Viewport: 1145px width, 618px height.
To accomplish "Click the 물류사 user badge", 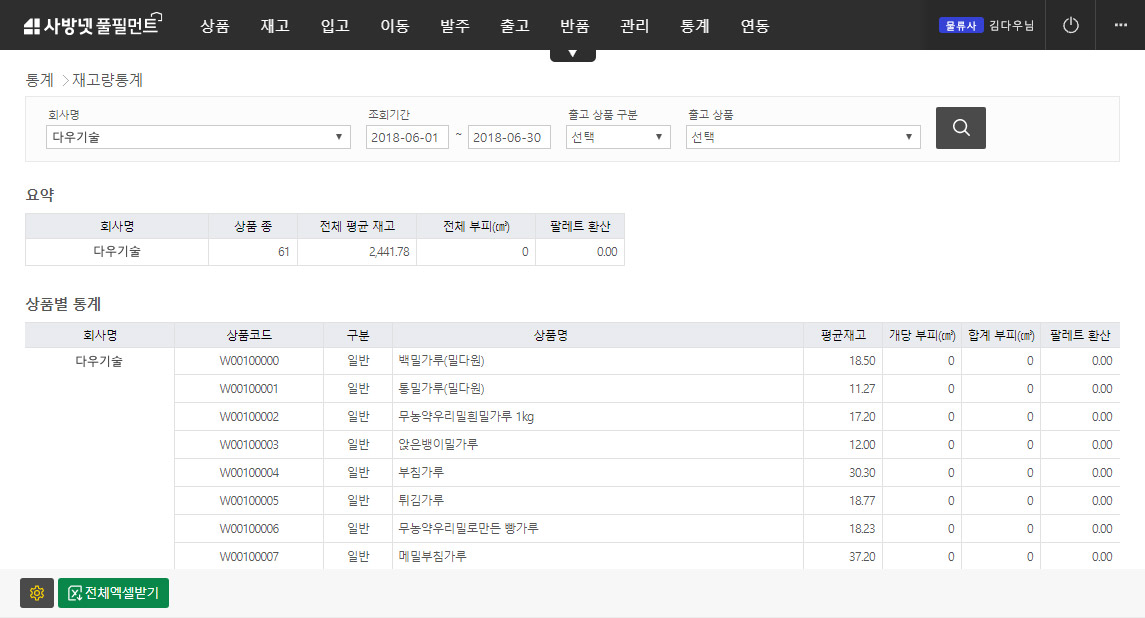I will pyautogui.click(x=961, y=26).
